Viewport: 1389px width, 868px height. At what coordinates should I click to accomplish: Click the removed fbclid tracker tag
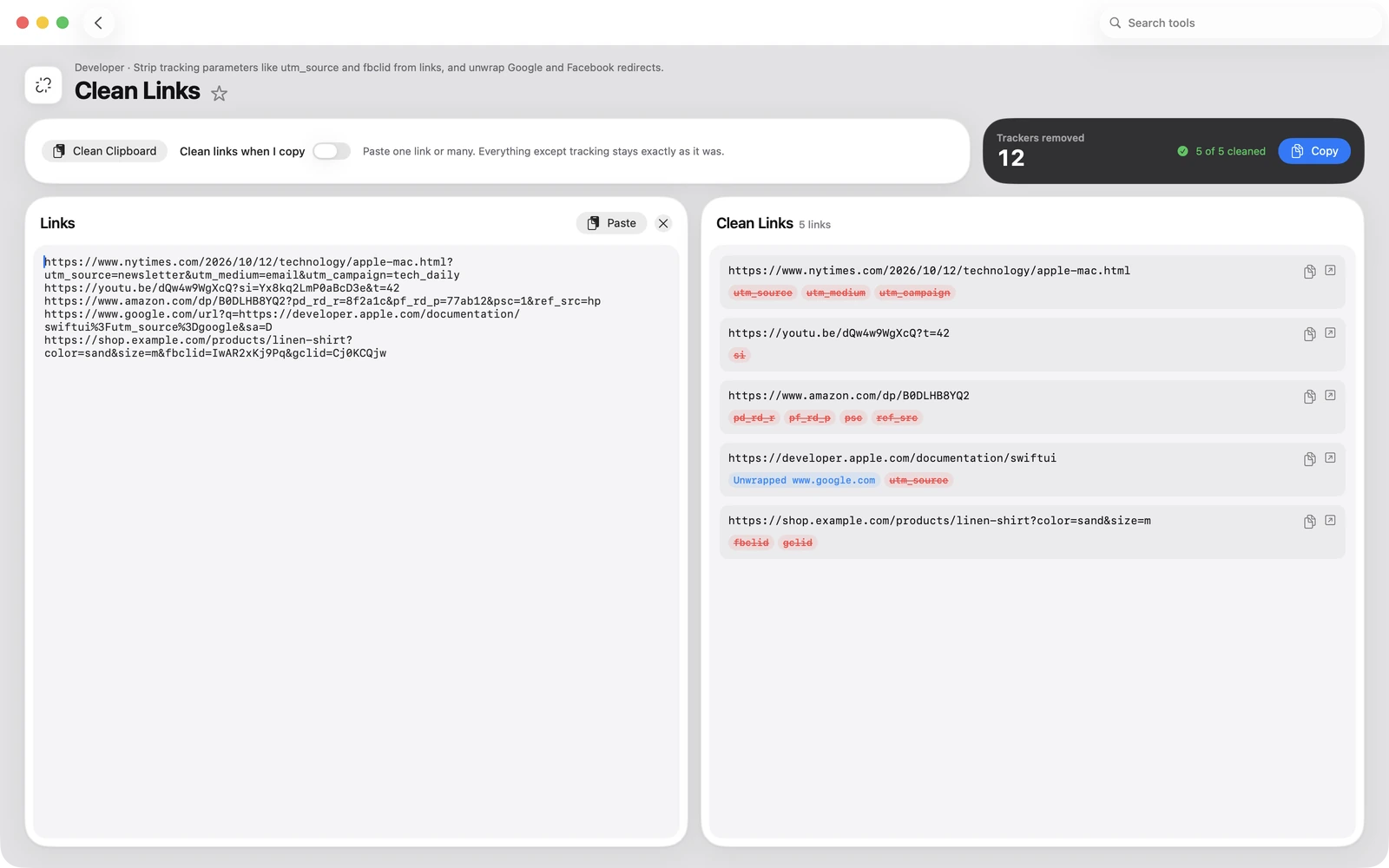click(x=752, y=543)
